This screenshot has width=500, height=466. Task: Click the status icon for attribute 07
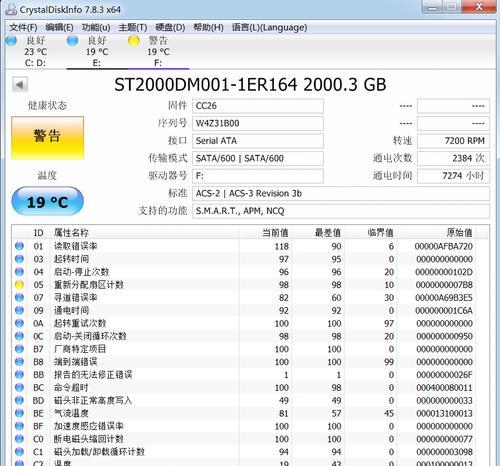pyautogui.click(x=19, y=297)
